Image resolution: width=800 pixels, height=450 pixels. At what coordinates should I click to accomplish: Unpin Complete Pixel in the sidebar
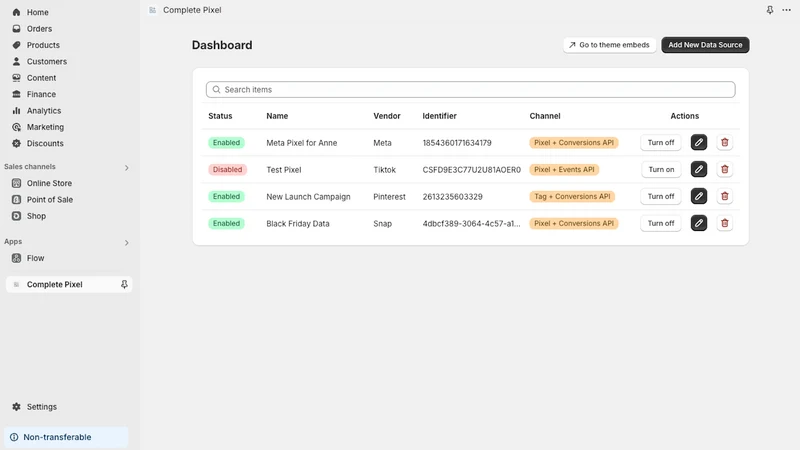(x=124, y=284)
